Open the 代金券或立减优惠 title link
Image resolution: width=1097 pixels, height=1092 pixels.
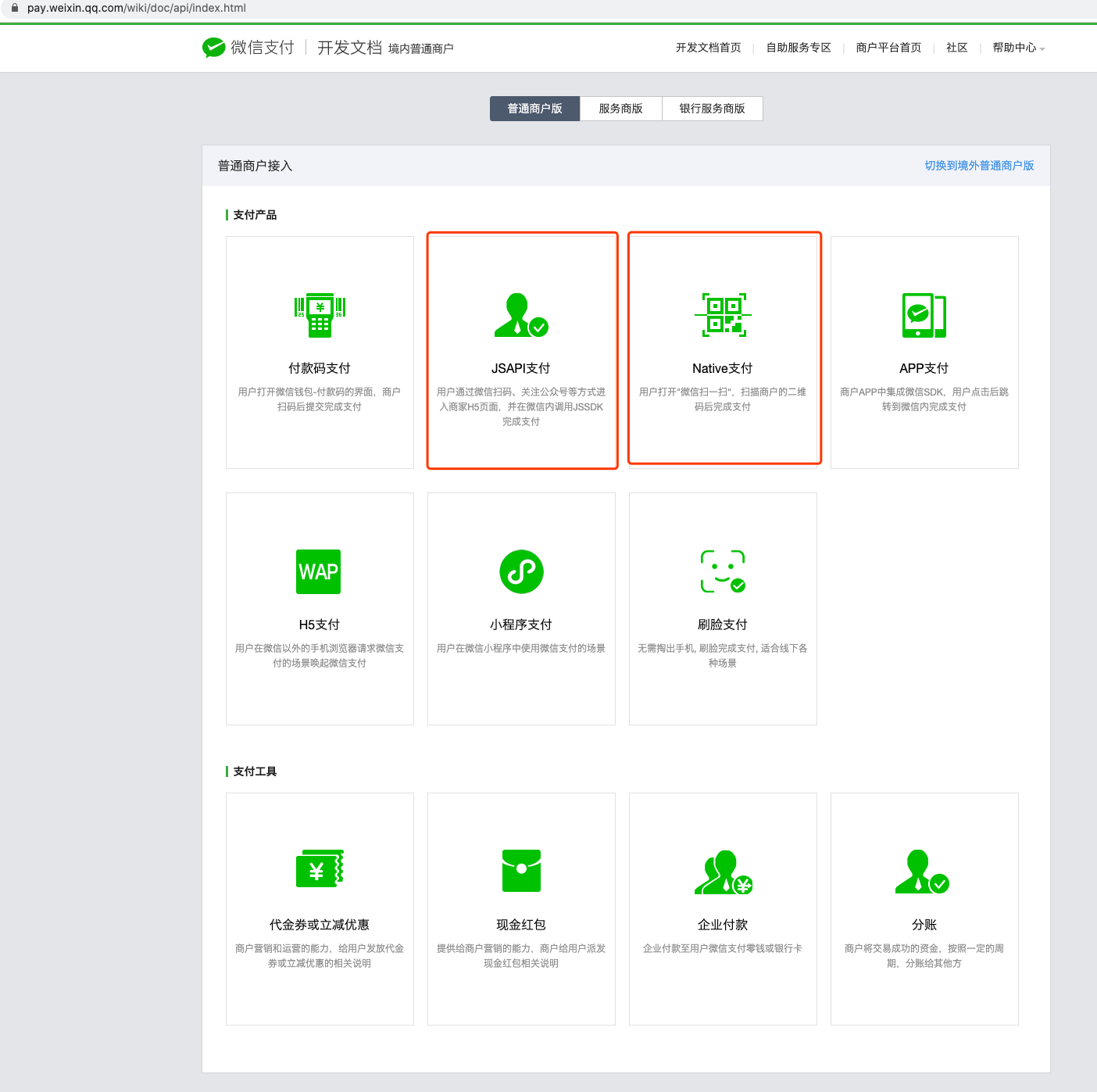pyautogui.click(x=320, y=925)
